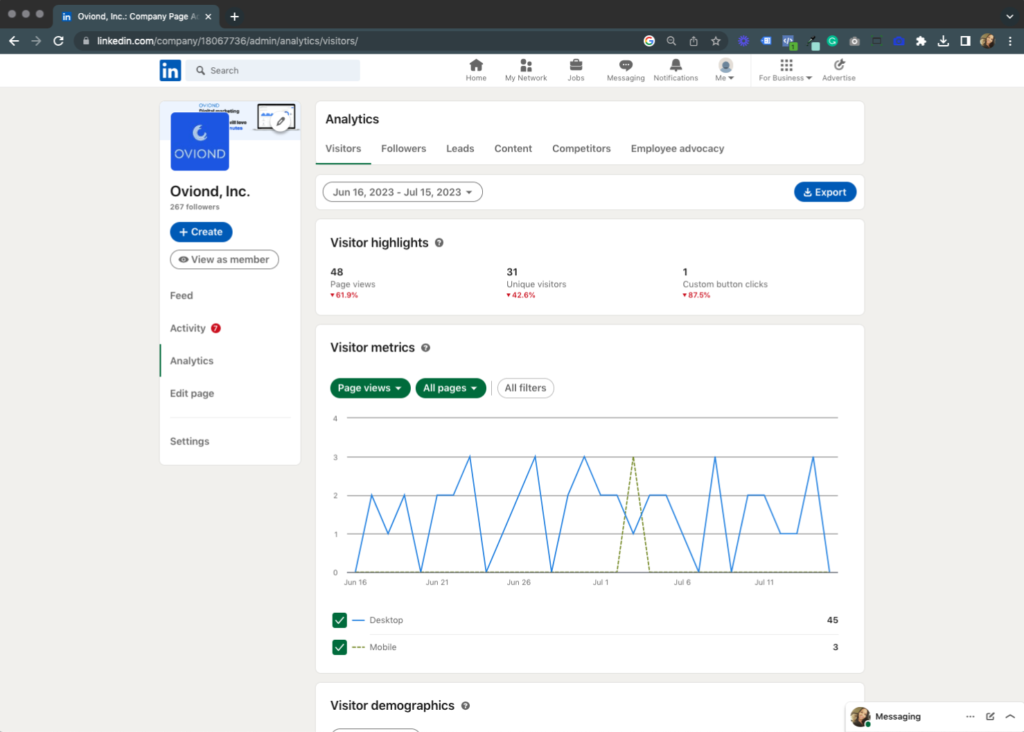The height and width of the screenshot is (732, 1024).
Task: Toggle browser side panel icon
Action: pos(965,40)
